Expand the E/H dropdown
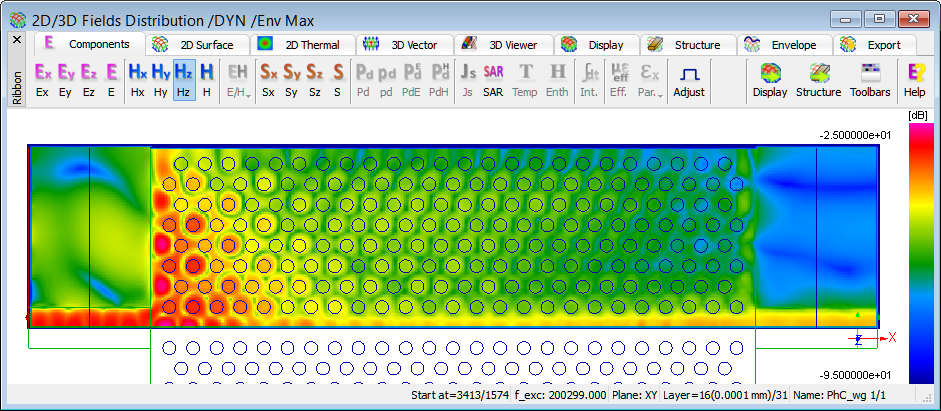 (x=238, y=80)
